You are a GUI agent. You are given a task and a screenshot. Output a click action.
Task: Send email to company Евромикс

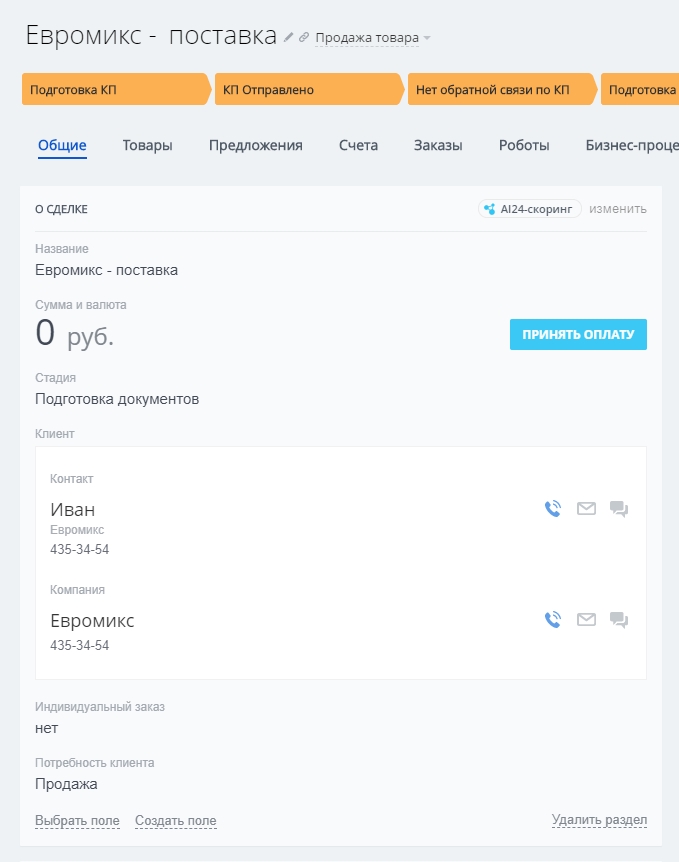coord(586,620)
